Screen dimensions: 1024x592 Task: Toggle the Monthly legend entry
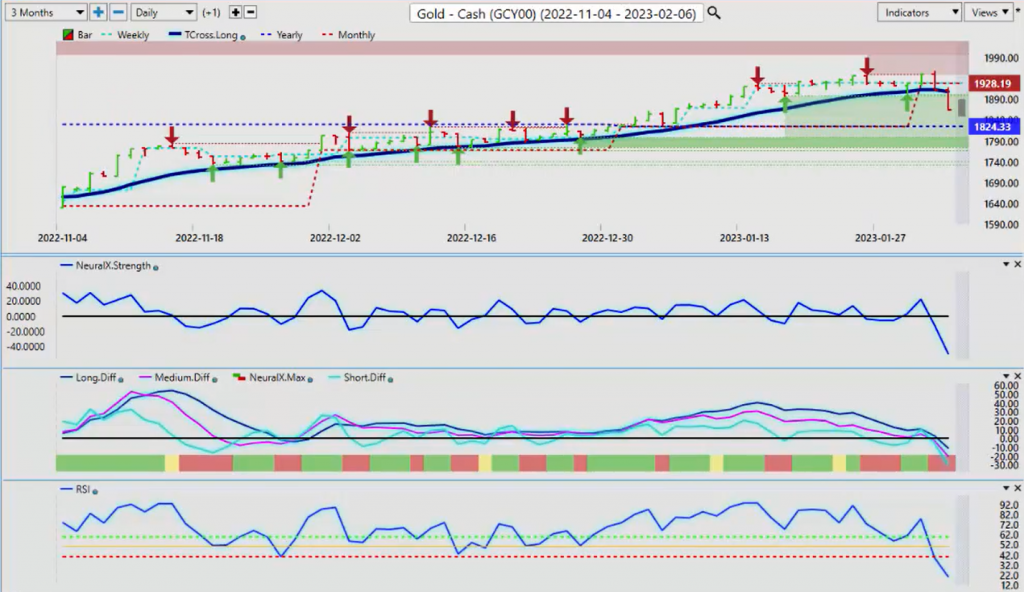356,35
